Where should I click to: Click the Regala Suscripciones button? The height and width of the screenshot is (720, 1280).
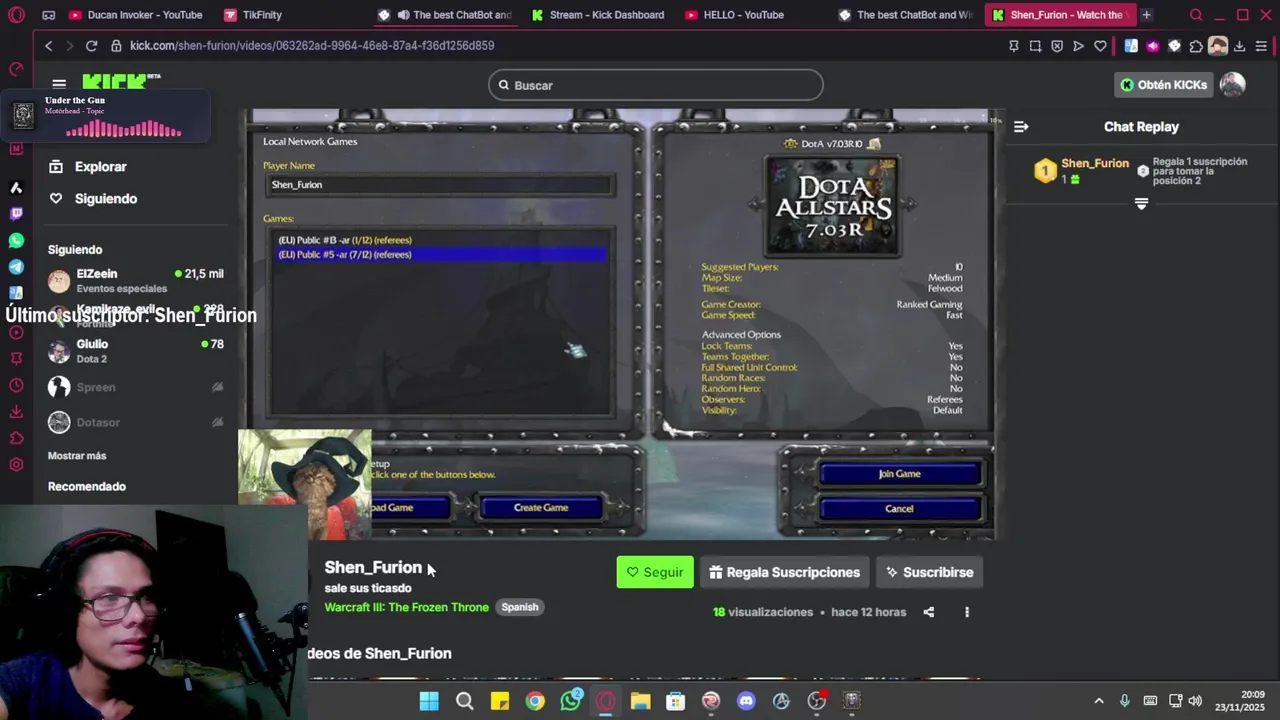tap(785, 572)
